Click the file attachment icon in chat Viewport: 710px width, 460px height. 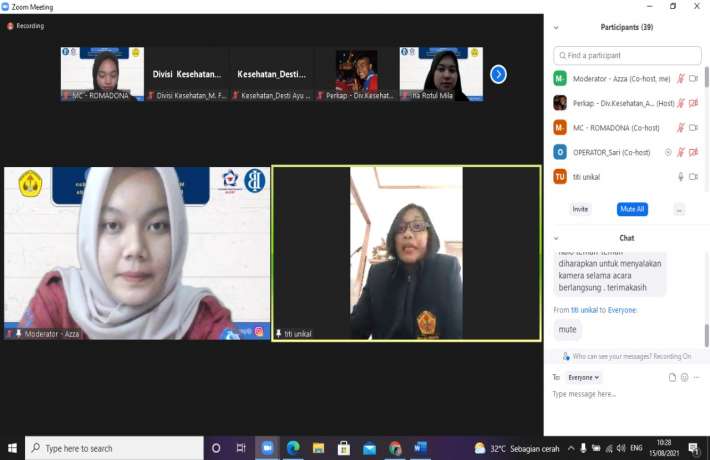(672, 377)
